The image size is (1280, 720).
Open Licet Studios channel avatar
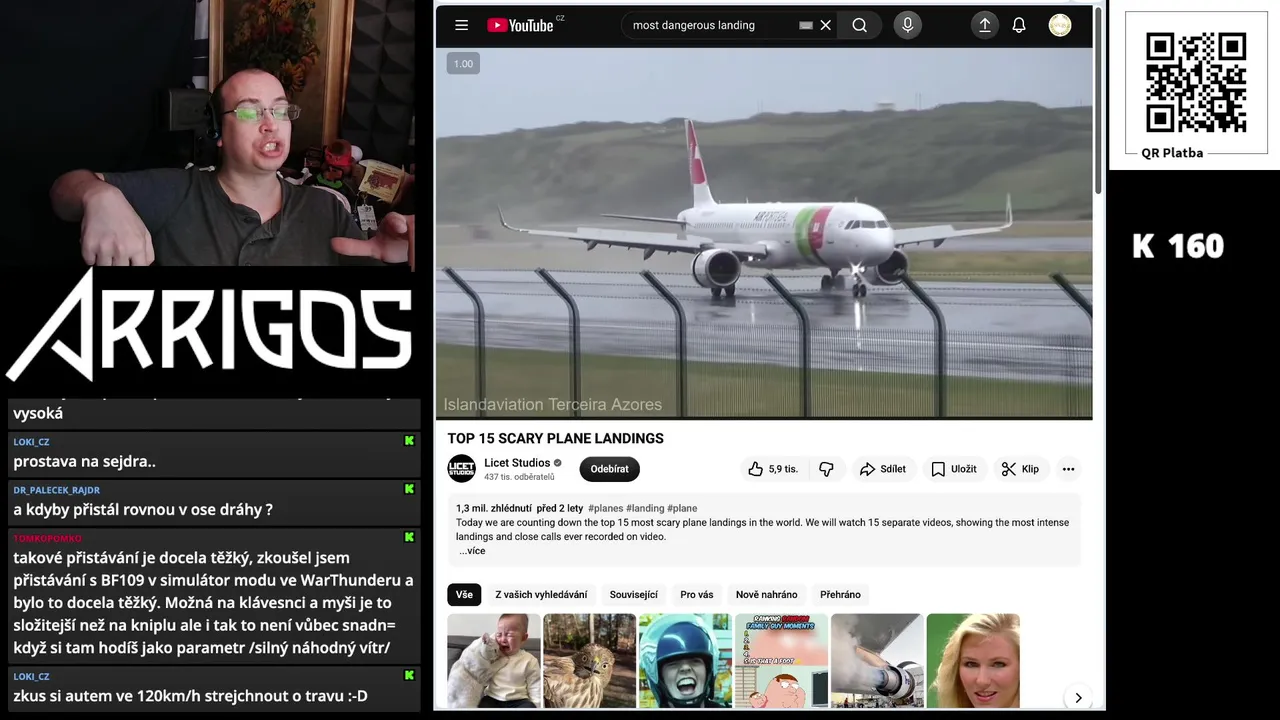tap(461, 468)
